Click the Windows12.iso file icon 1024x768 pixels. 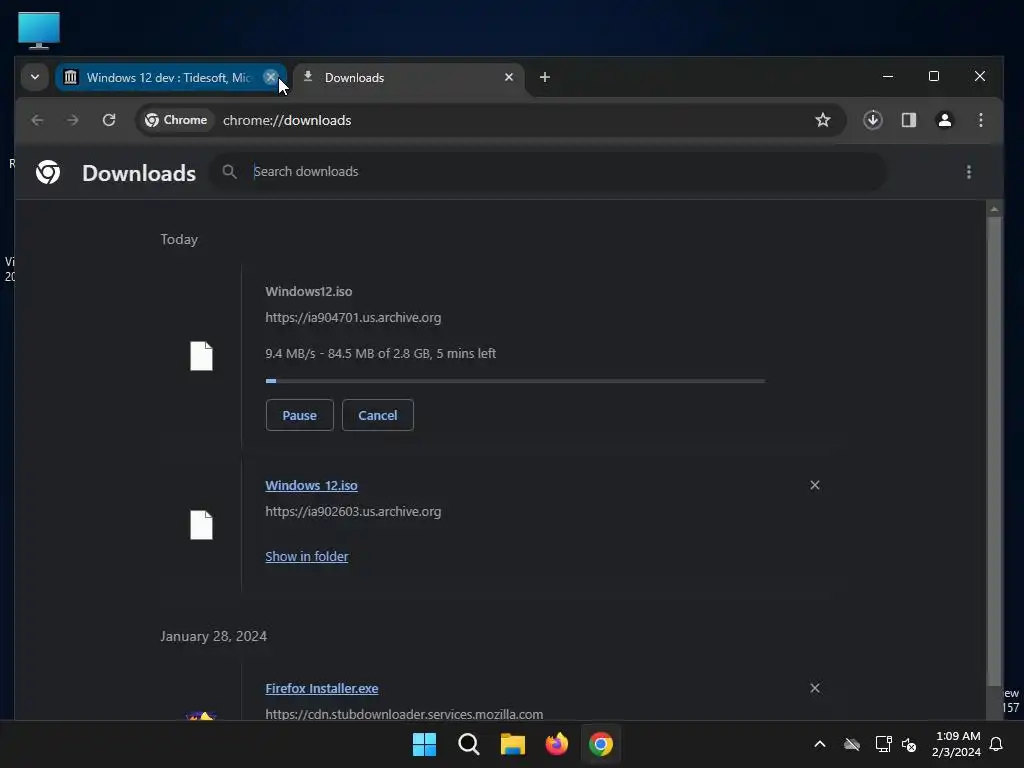[x=201, y=357]
